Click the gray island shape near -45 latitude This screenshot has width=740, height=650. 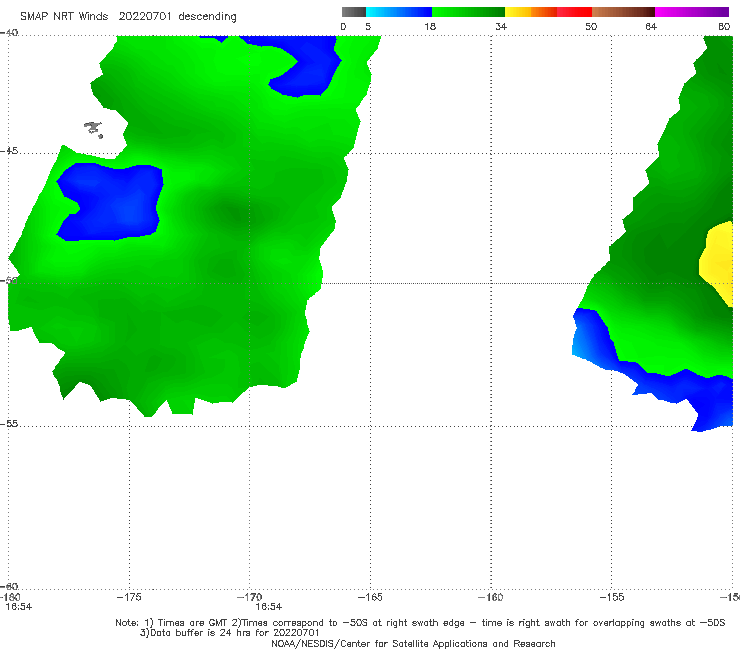[94, 129]
